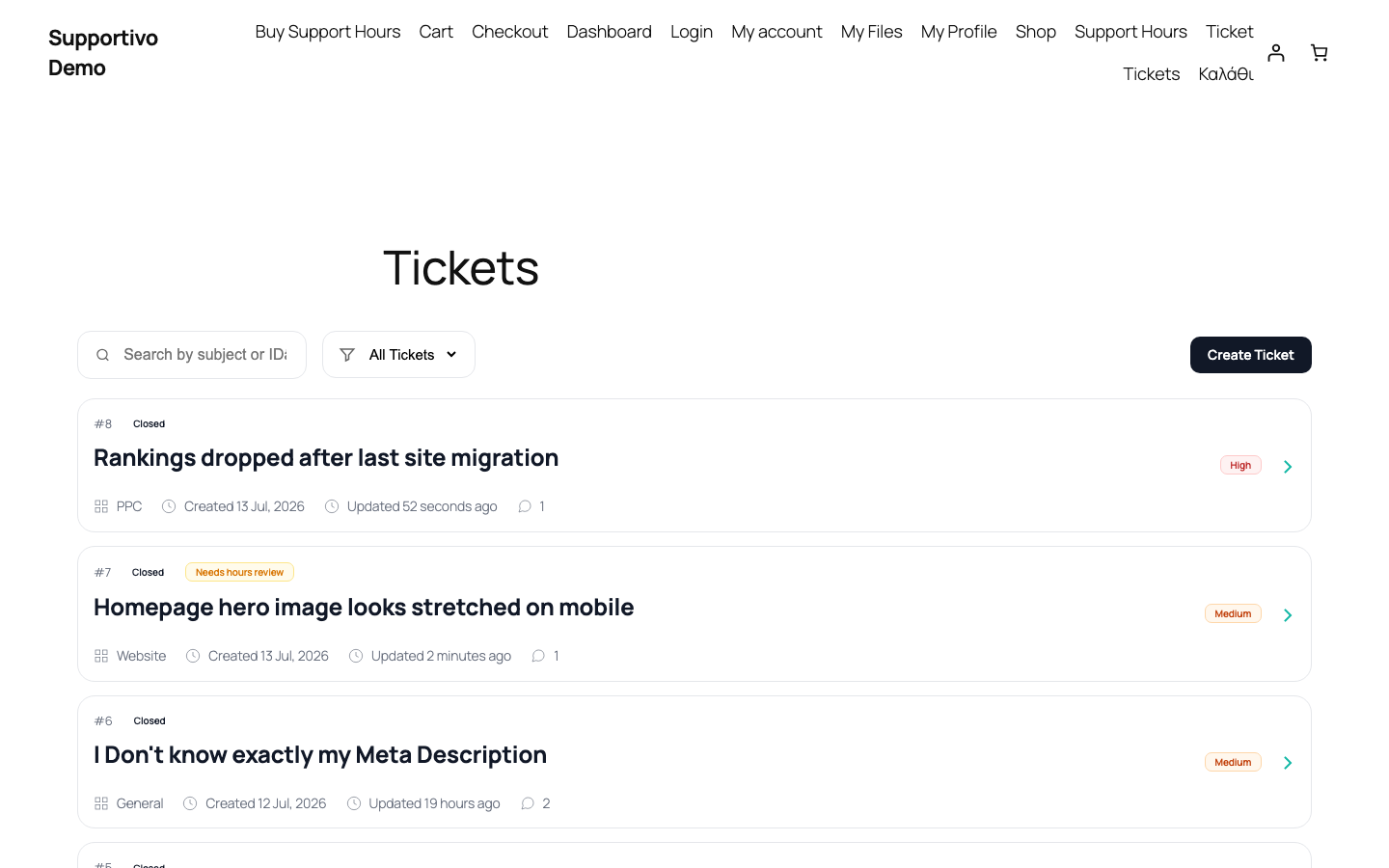Focus the Search by subject or ID field
This screenshot has width=1389, height=868.
point(192,355)
